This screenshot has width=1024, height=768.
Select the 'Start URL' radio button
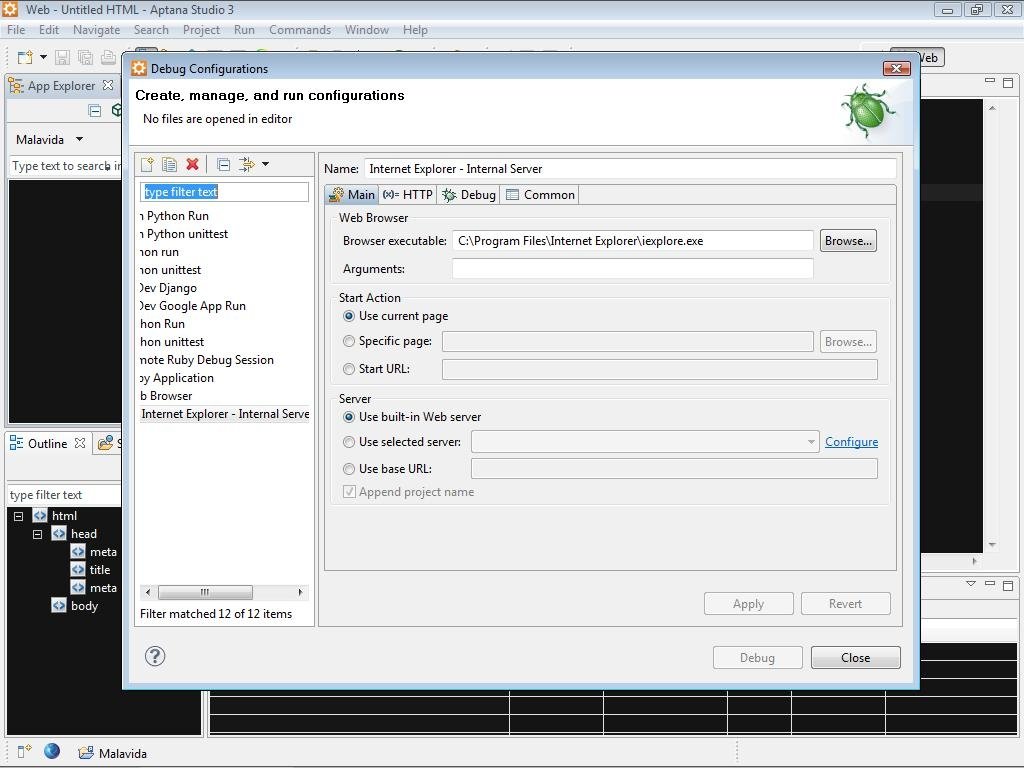[x=349, y=369]
